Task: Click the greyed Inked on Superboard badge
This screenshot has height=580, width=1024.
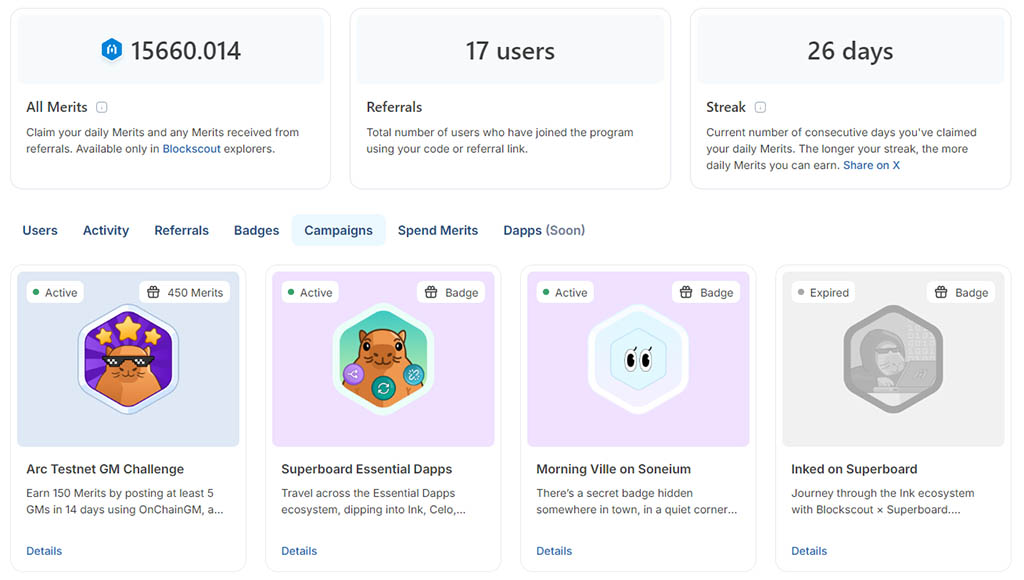Action: (x=893, y=359)
